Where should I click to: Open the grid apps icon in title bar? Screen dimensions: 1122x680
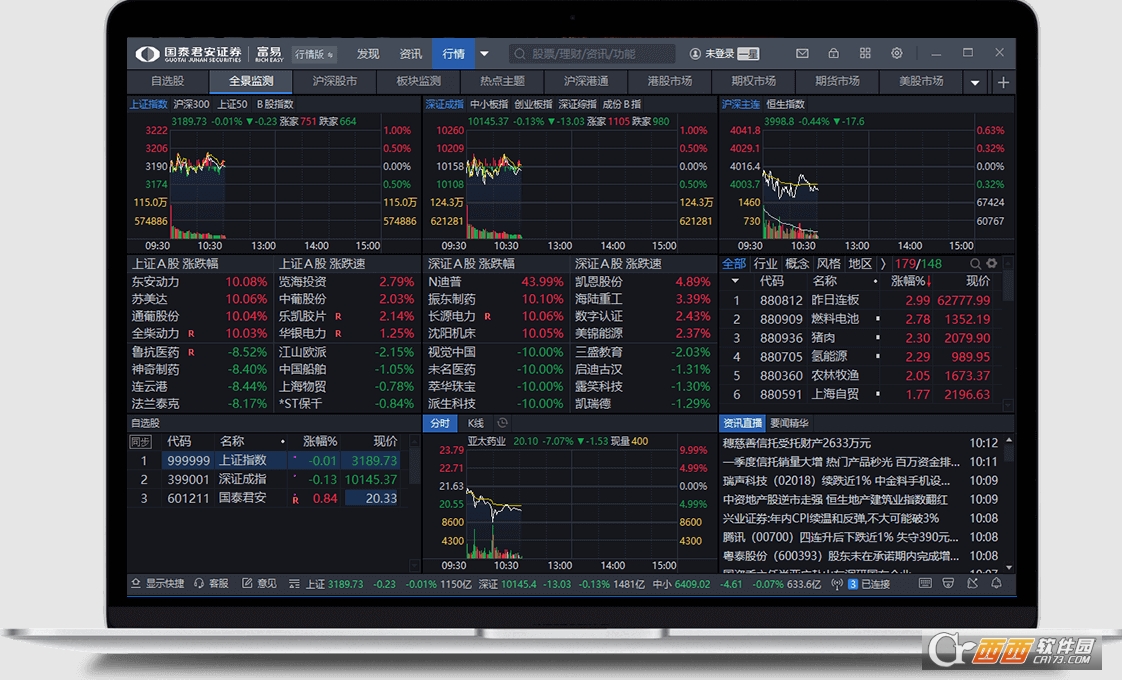click(x=865, y=54)
